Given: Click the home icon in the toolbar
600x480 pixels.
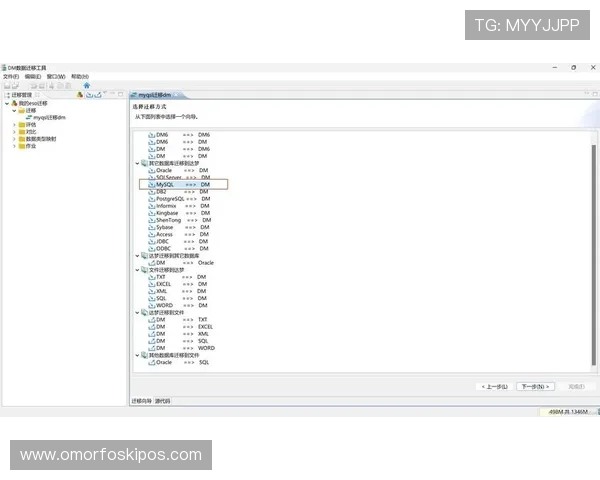Looking at the screenshot, I should coord(86,85).
